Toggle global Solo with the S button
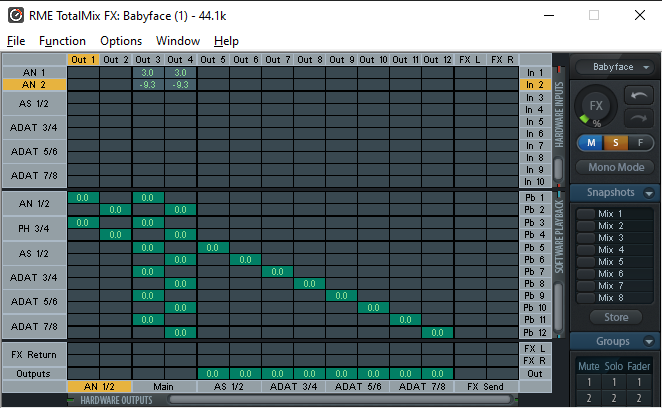Screen dimensions: 662x408 click(616, 143)
